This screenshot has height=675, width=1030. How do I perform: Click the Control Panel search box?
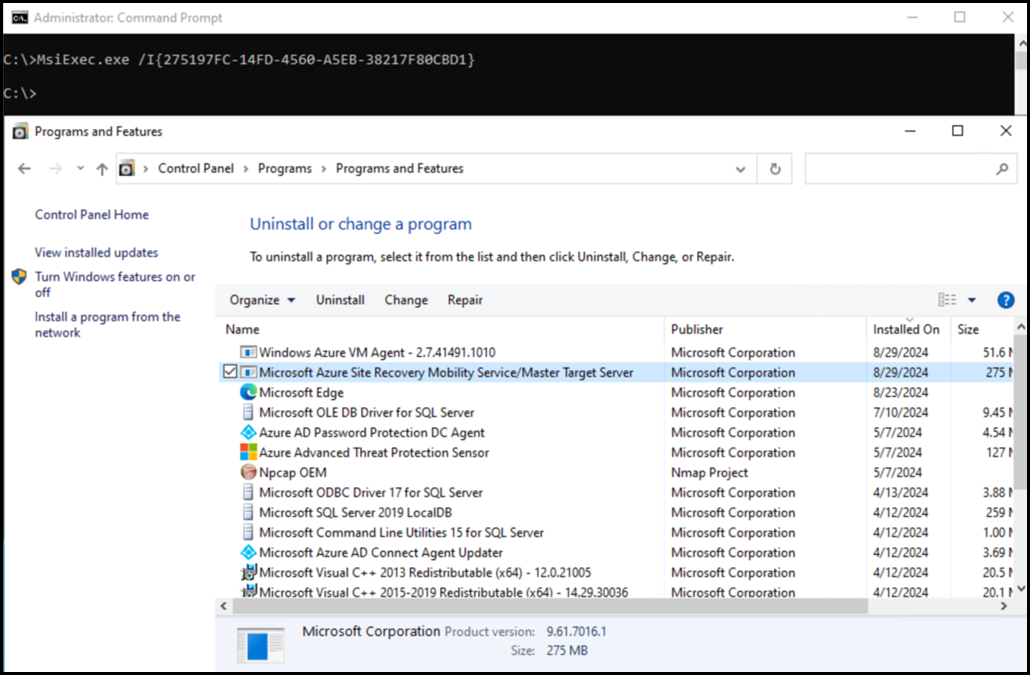click(900, 169)
